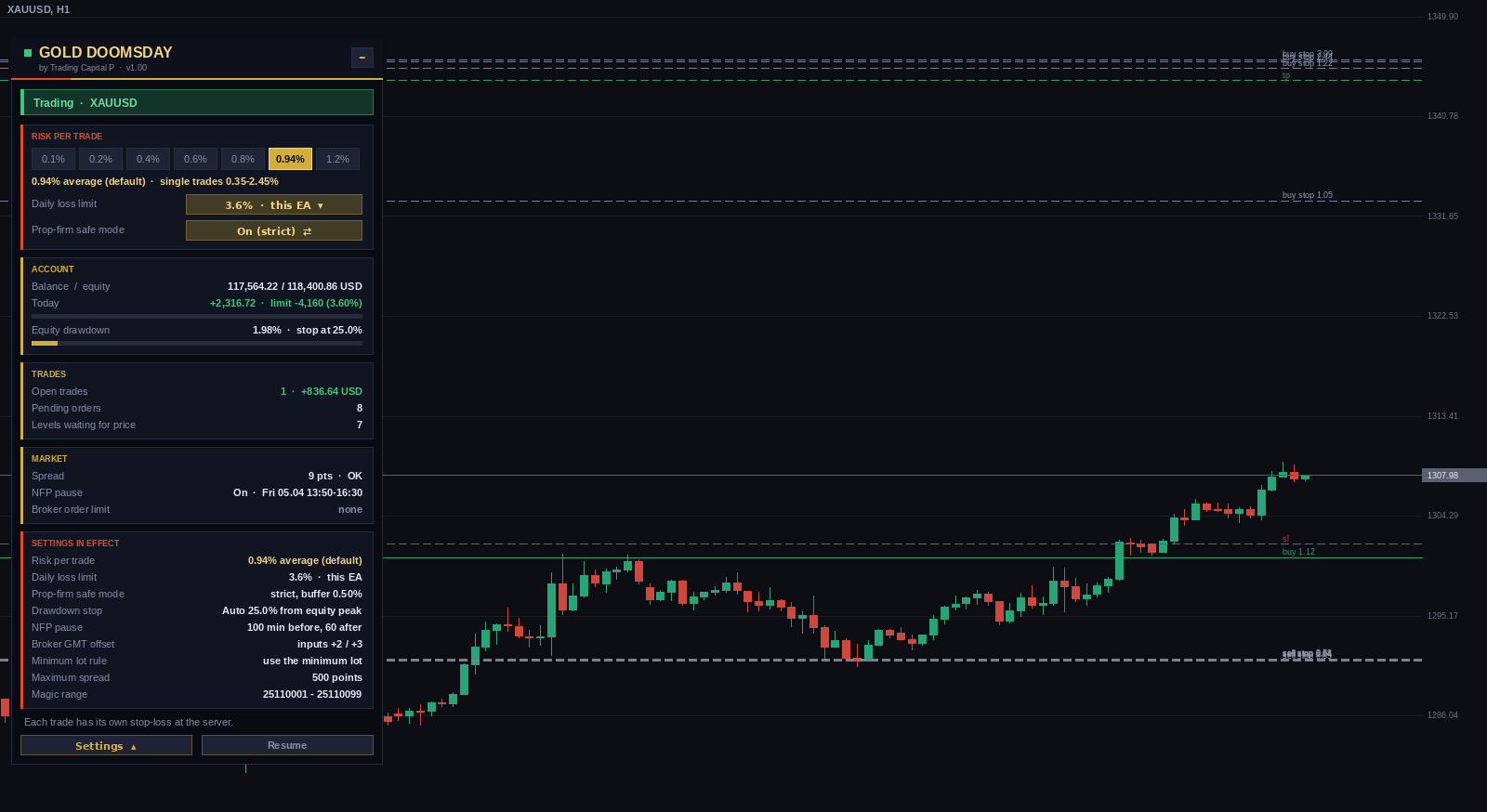Click the NFP pause Fri 05.04 13:50-16:30 value

tap(312, 492)
